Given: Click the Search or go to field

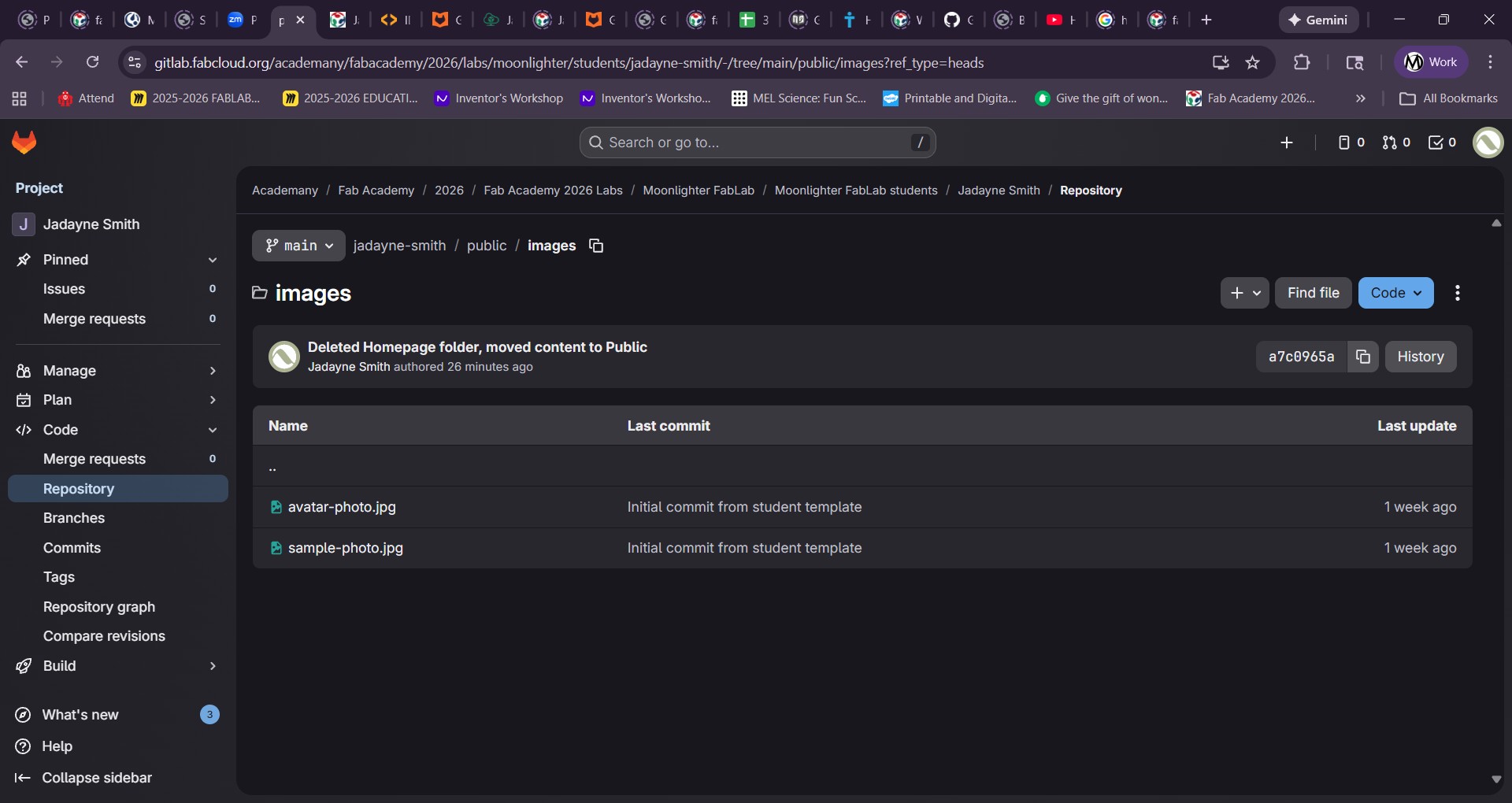Looking at the screenshot, I should point(756,142).
